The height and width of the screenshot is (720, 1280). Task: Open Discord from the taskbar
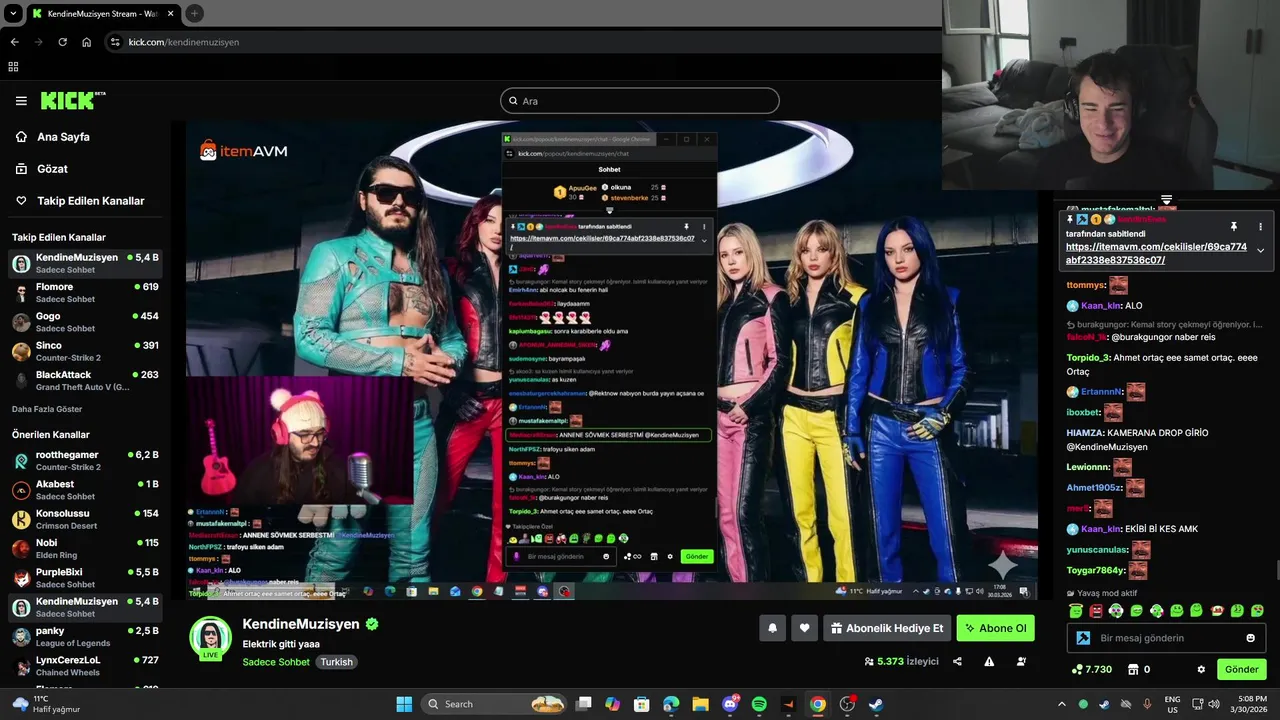(730, 704)
